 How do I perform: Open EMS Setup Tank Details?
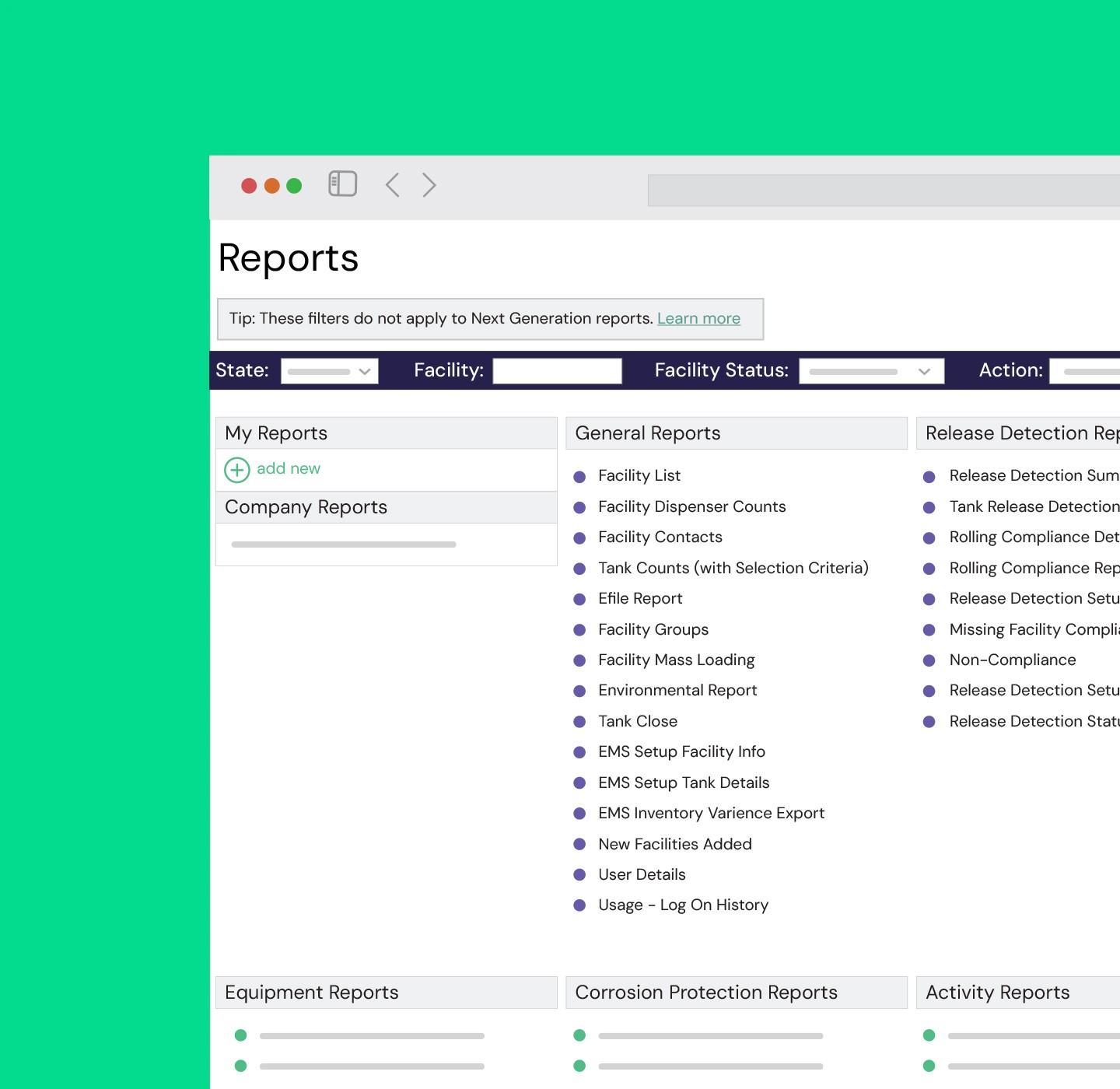click(684, 783)
